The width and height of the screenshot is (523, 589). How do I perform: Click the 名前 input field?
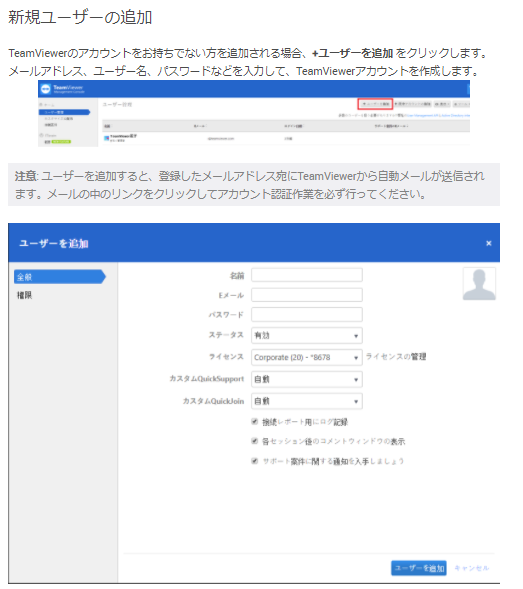[307, 275]
